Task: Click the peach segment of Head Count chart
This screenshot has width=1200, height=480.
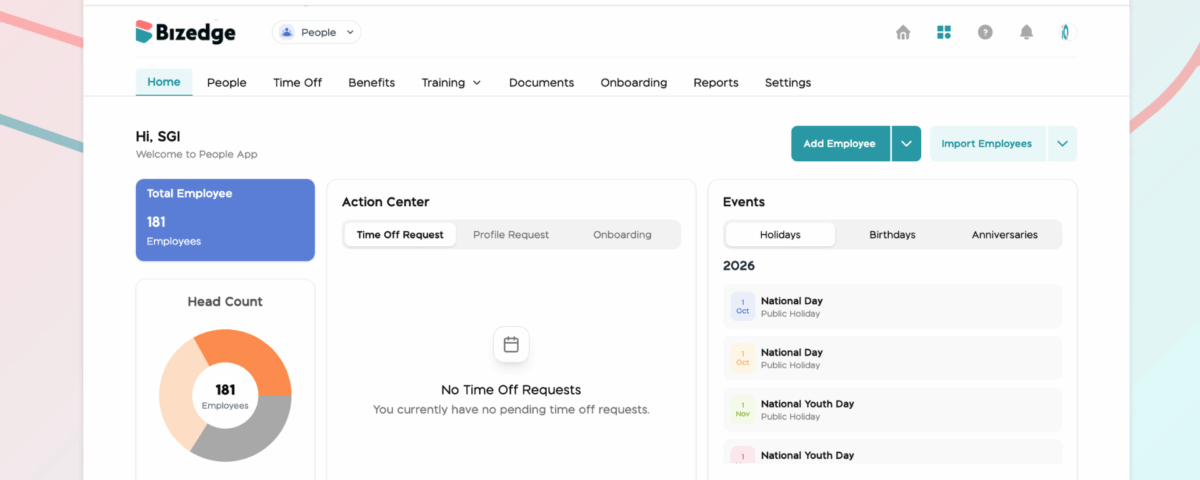Action: tap(175, 394)
